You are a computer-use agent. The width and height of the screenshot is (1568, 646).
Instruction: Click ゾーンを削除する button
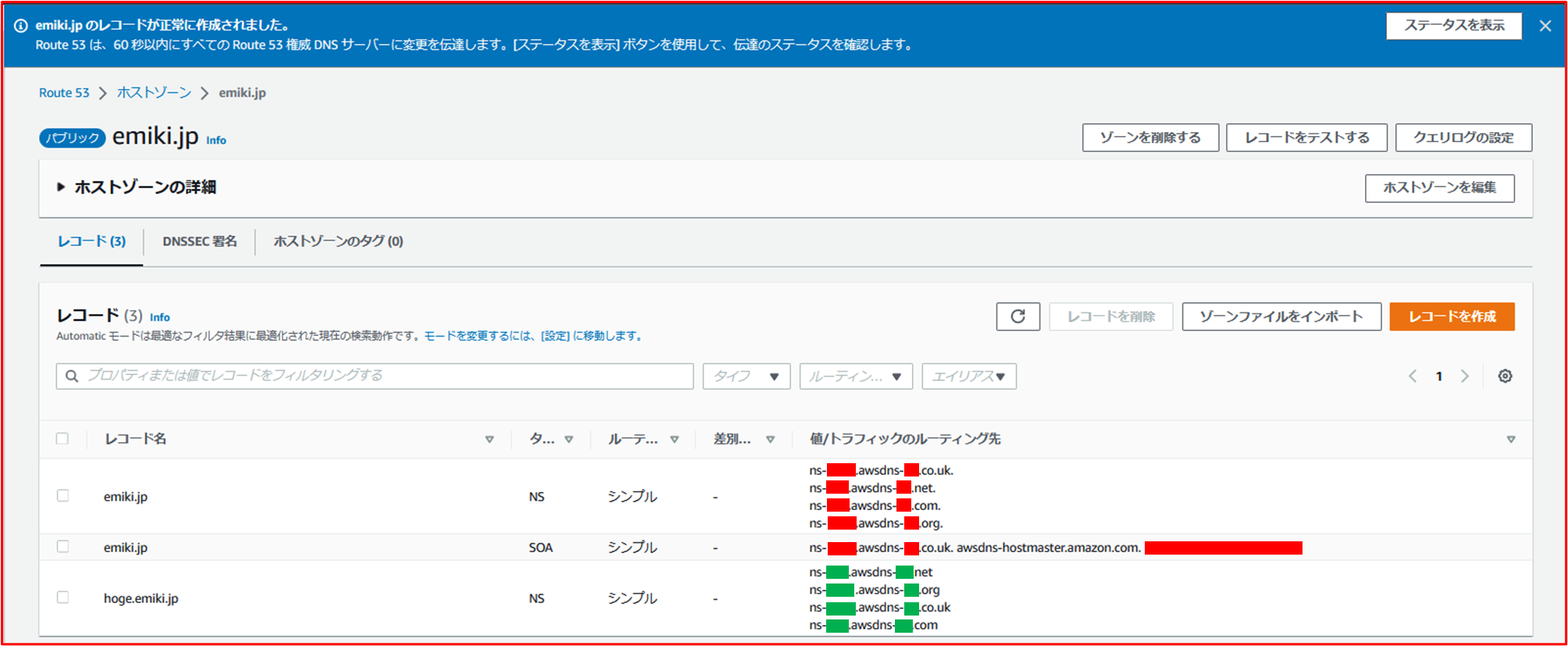click(x=1150, y=137)
